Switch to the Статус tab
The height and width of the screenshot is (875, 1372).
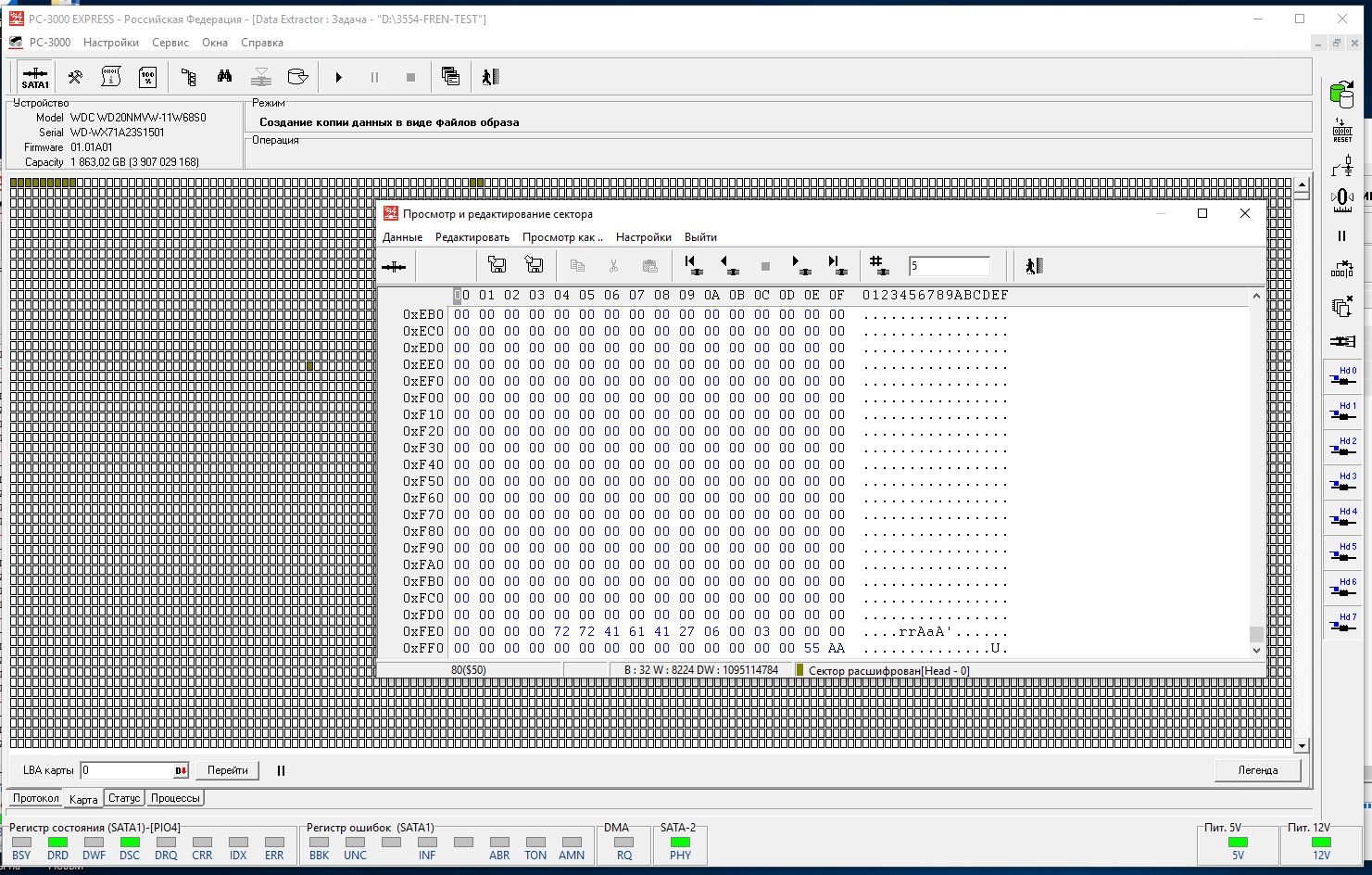124,798
